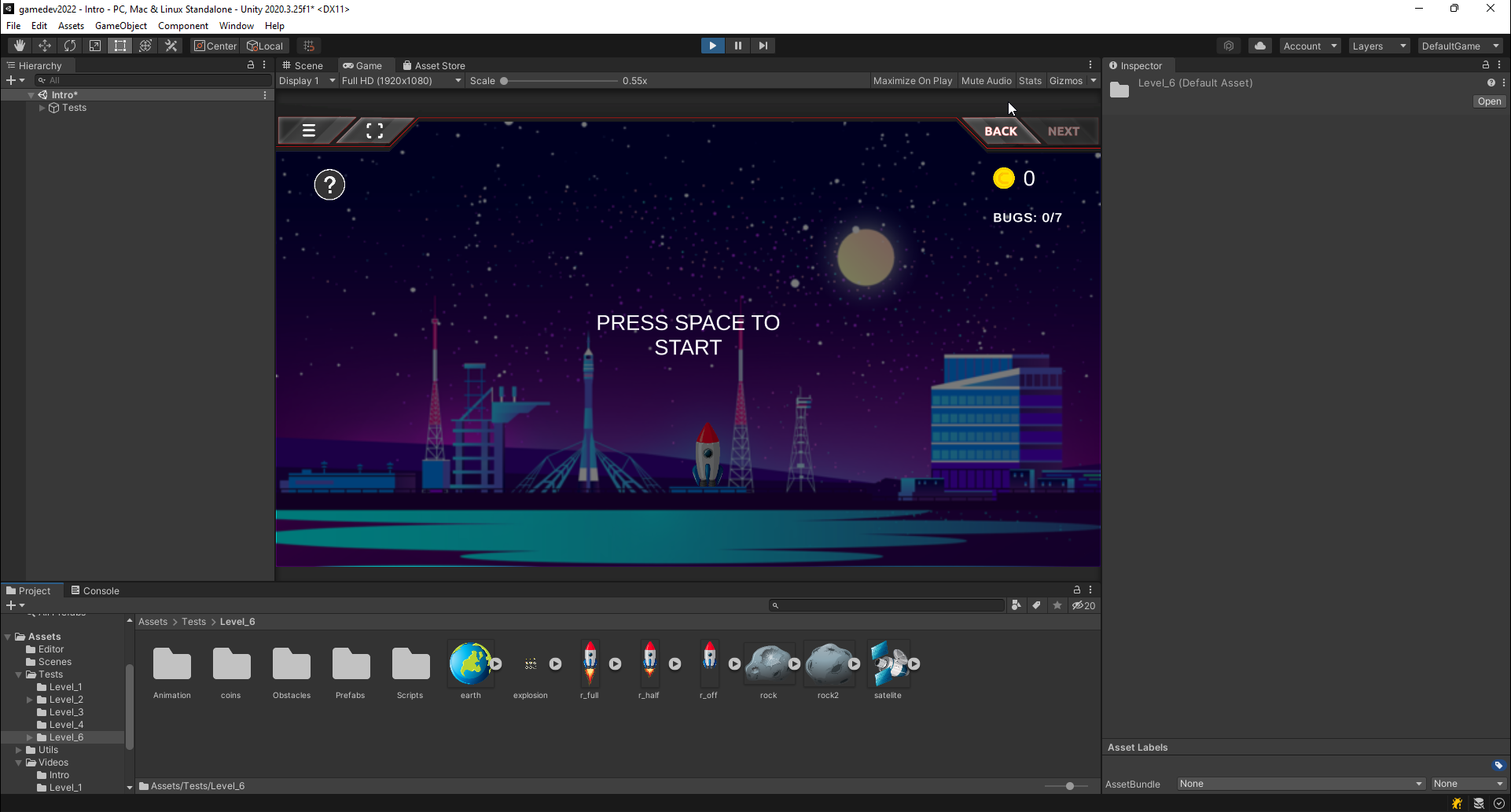Click the in-game help question mark
This screenshot has height=812, width=1511.
pyautogui.click(x=329, y=185)
